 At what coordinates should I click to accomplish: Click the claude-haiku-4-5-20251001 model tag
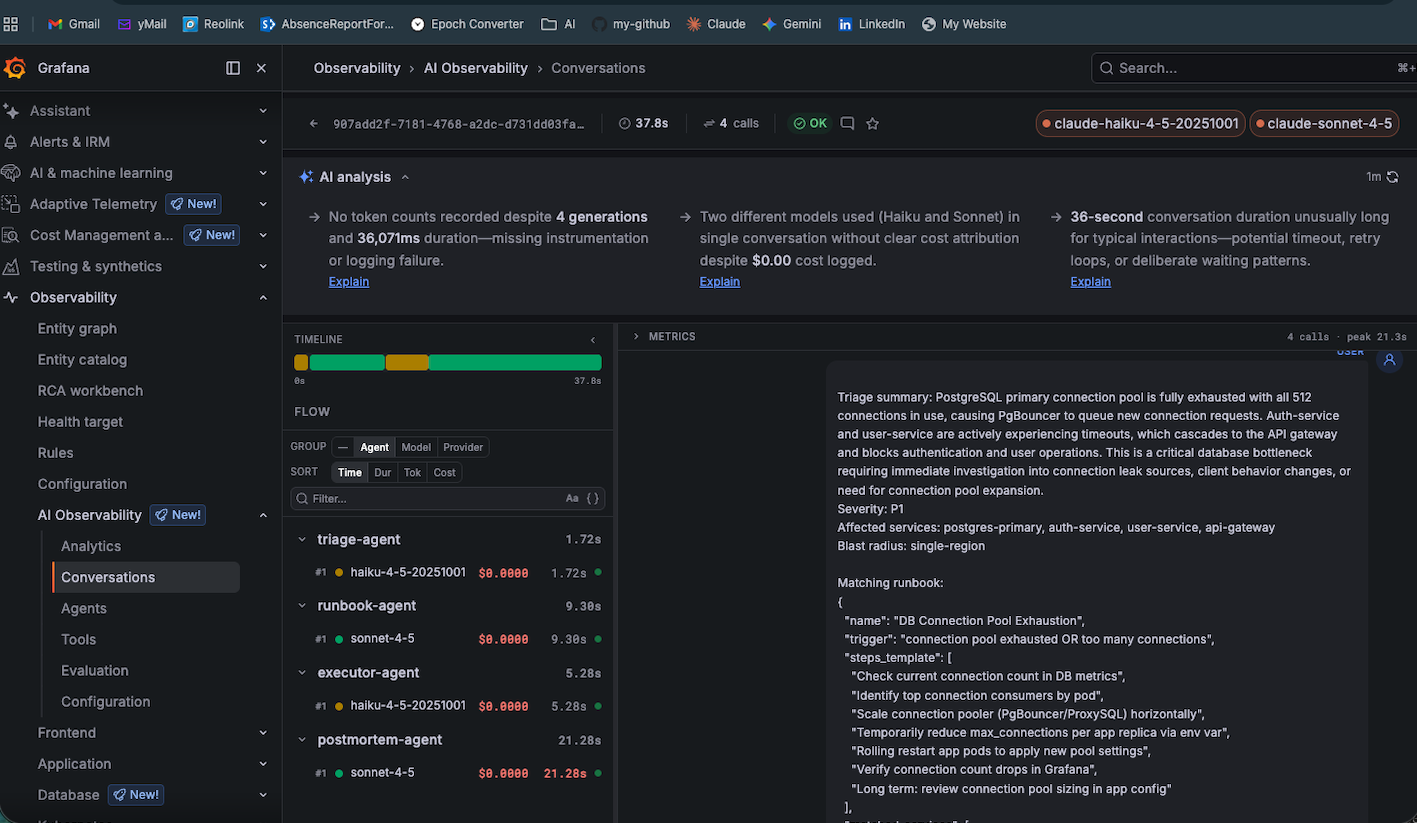click(1140, 124)
